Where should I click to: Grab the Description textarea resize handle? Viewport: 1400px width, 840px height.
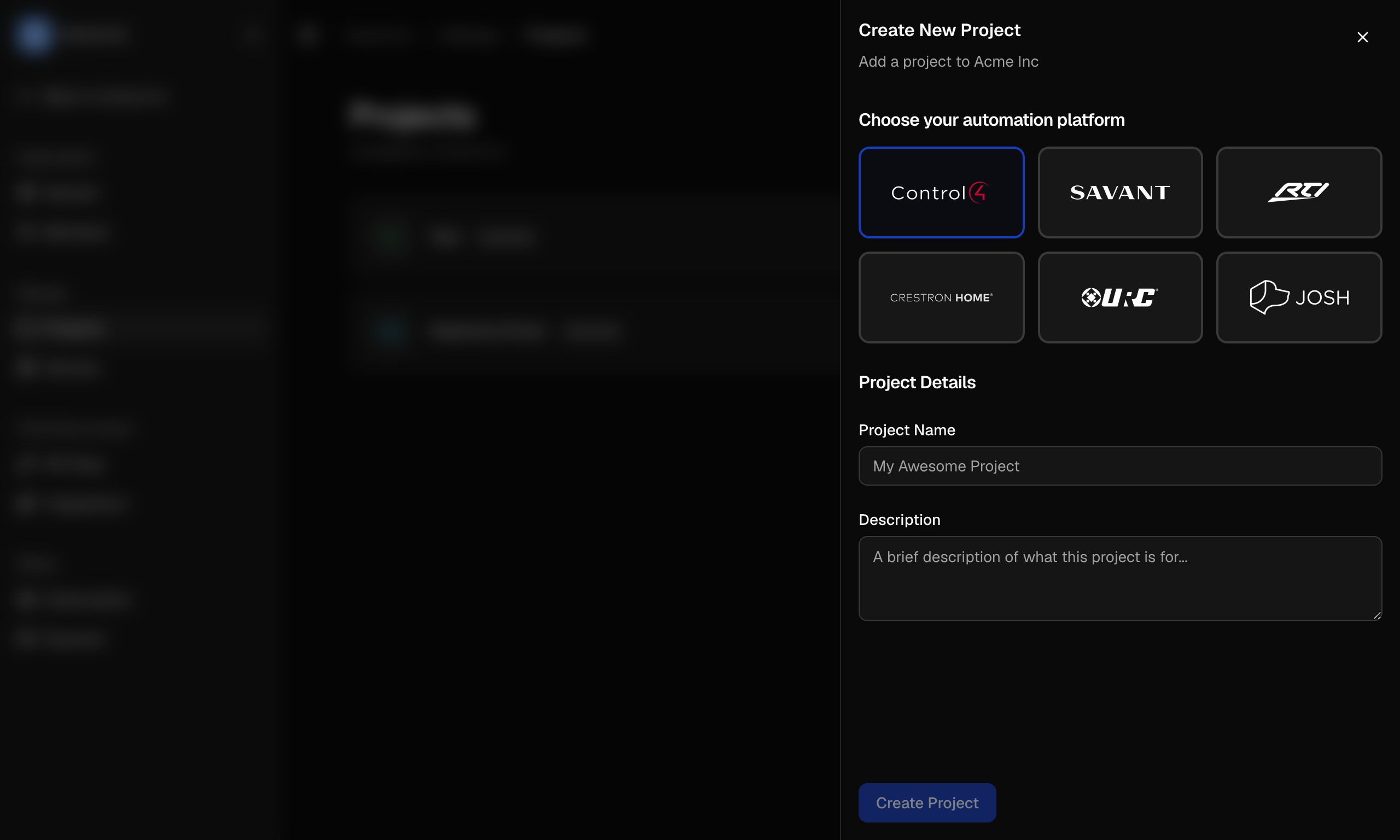pyautogui.click(x=1377, y=615)
